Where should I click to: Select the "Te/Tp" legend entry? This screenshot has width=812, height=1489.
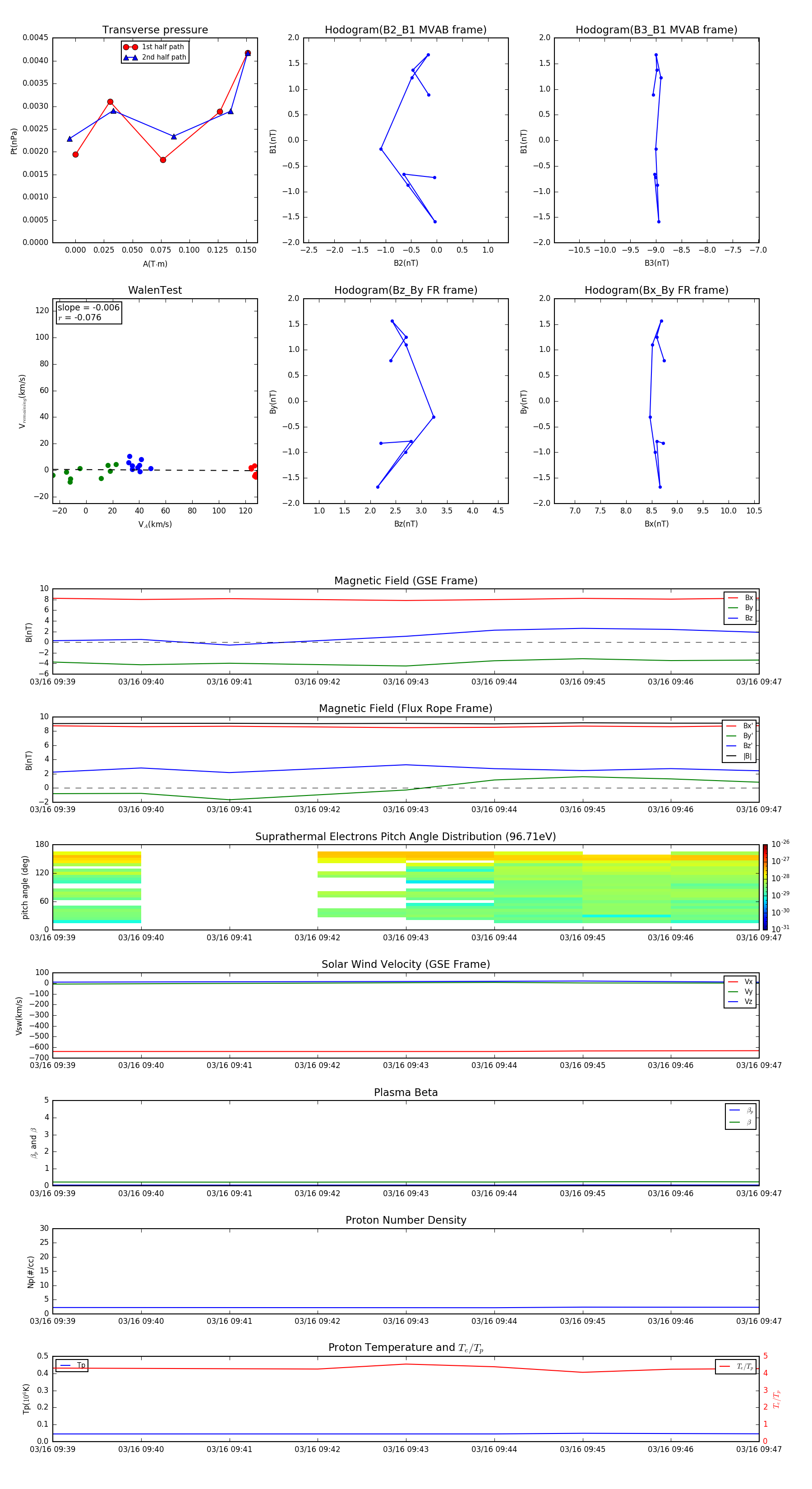pos(736,1366)
